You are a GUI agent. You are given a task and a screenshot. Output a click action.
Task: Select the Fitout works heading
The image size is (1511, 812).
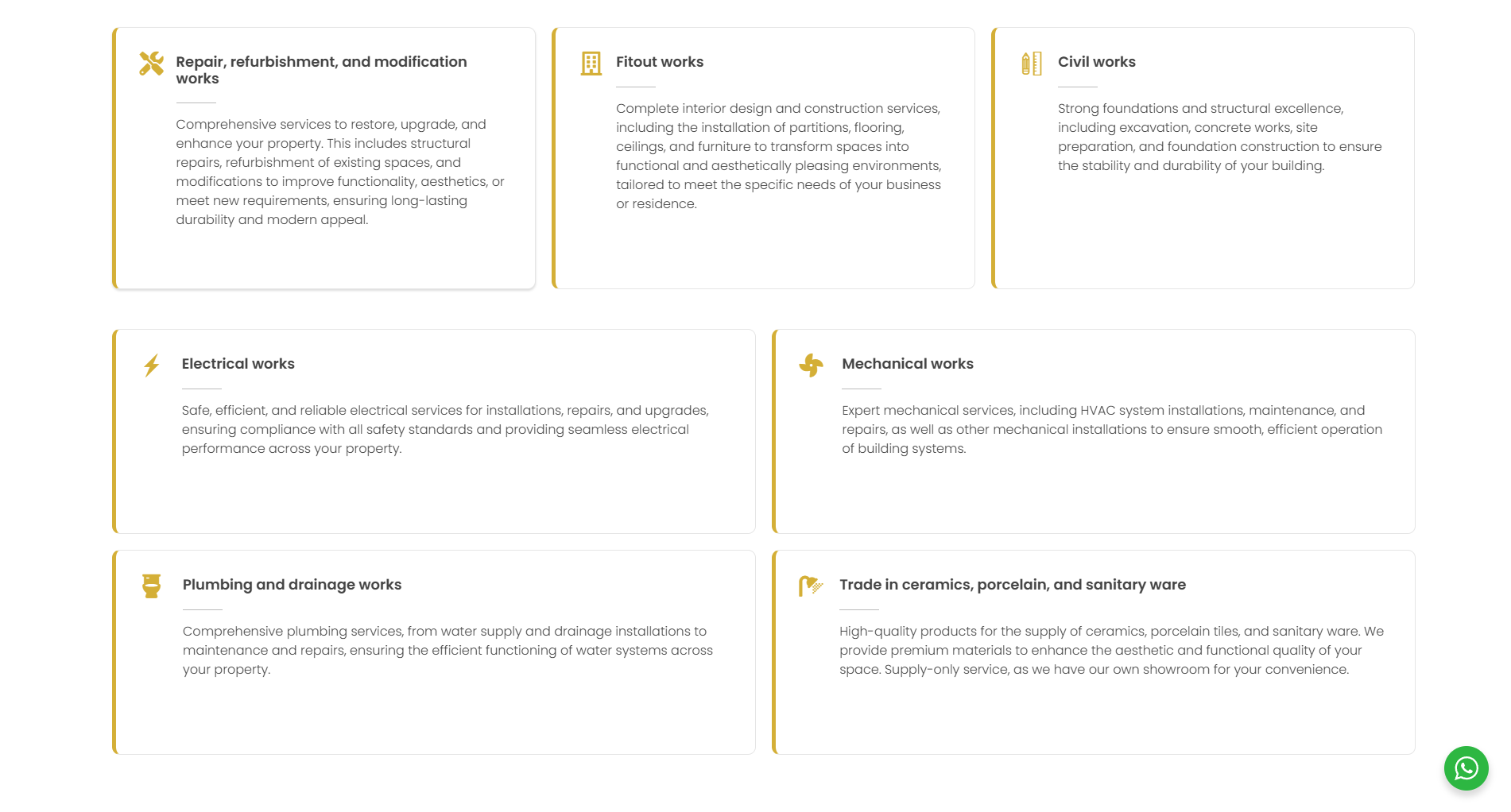(x=660, y=62)
